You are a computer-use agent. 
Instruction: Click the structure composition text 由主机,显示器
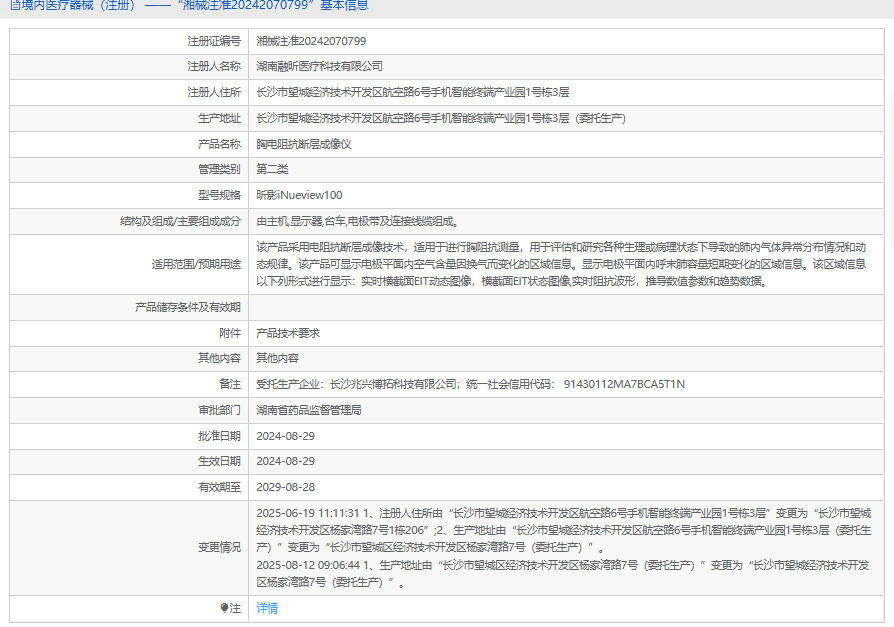357,221
